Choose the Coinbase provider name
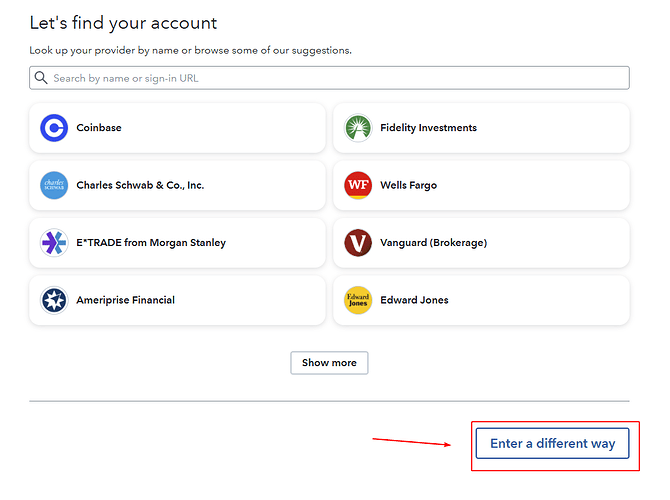 click(99, 128)
